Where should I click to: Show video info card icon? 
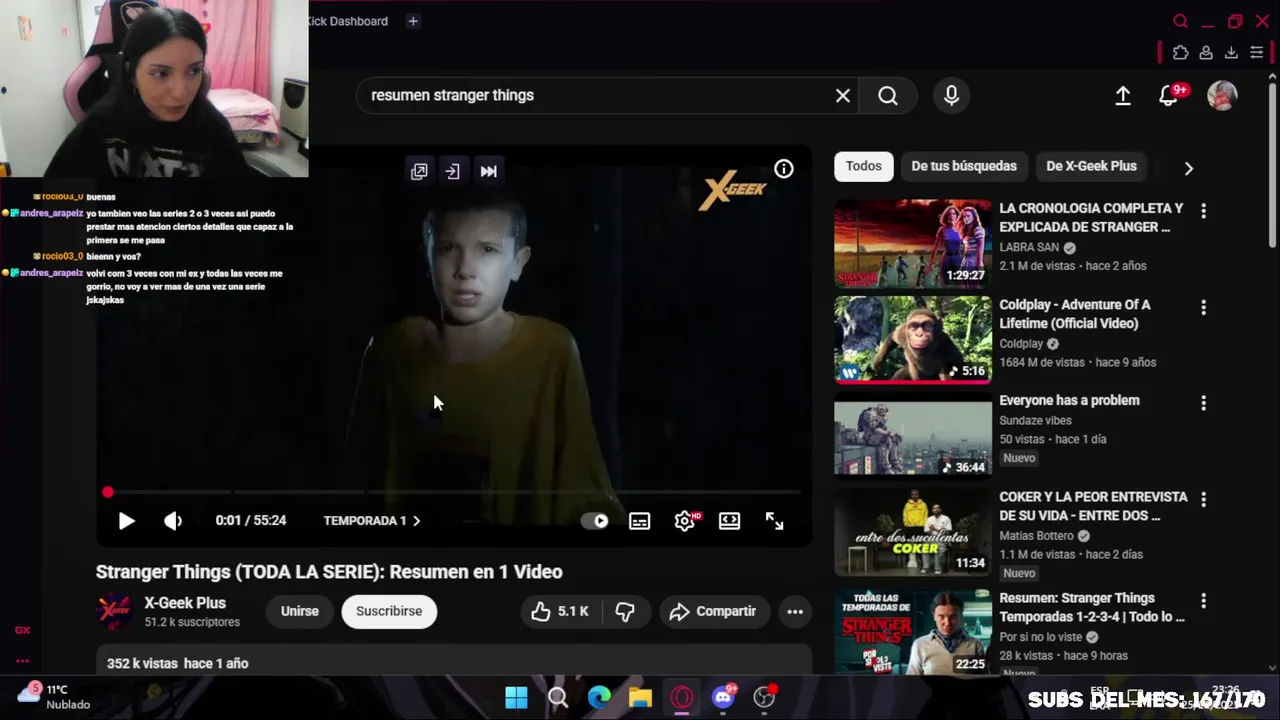[784, 169]
